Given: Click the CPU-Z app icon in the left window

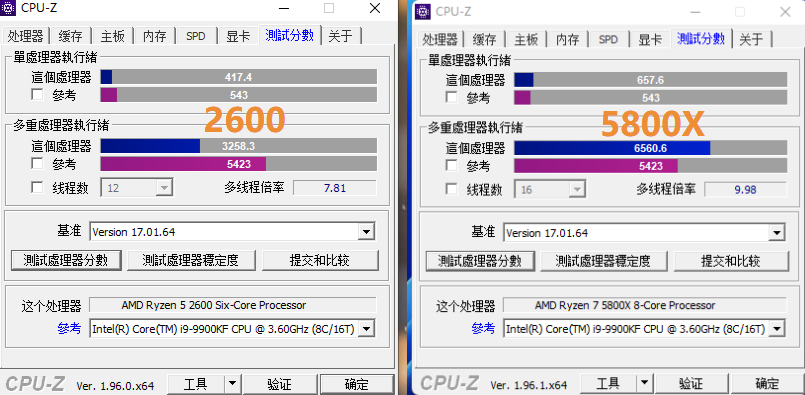Looking at the screenshot, I should pyautogui.click(x=9, y=9).
